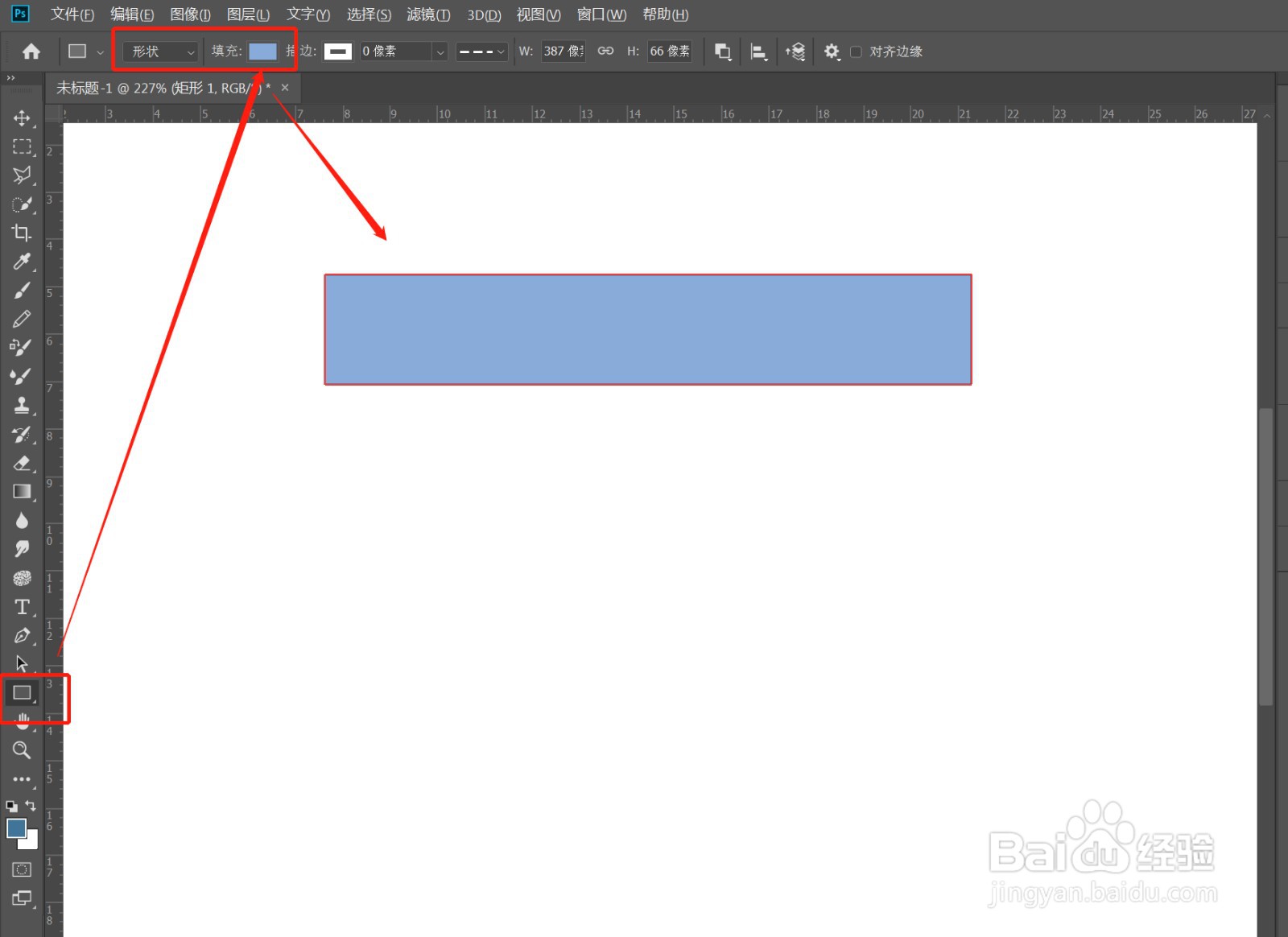Reset default foreground and background colors
The height and width of the screenshot is (937, 1288).
[11, 806]
